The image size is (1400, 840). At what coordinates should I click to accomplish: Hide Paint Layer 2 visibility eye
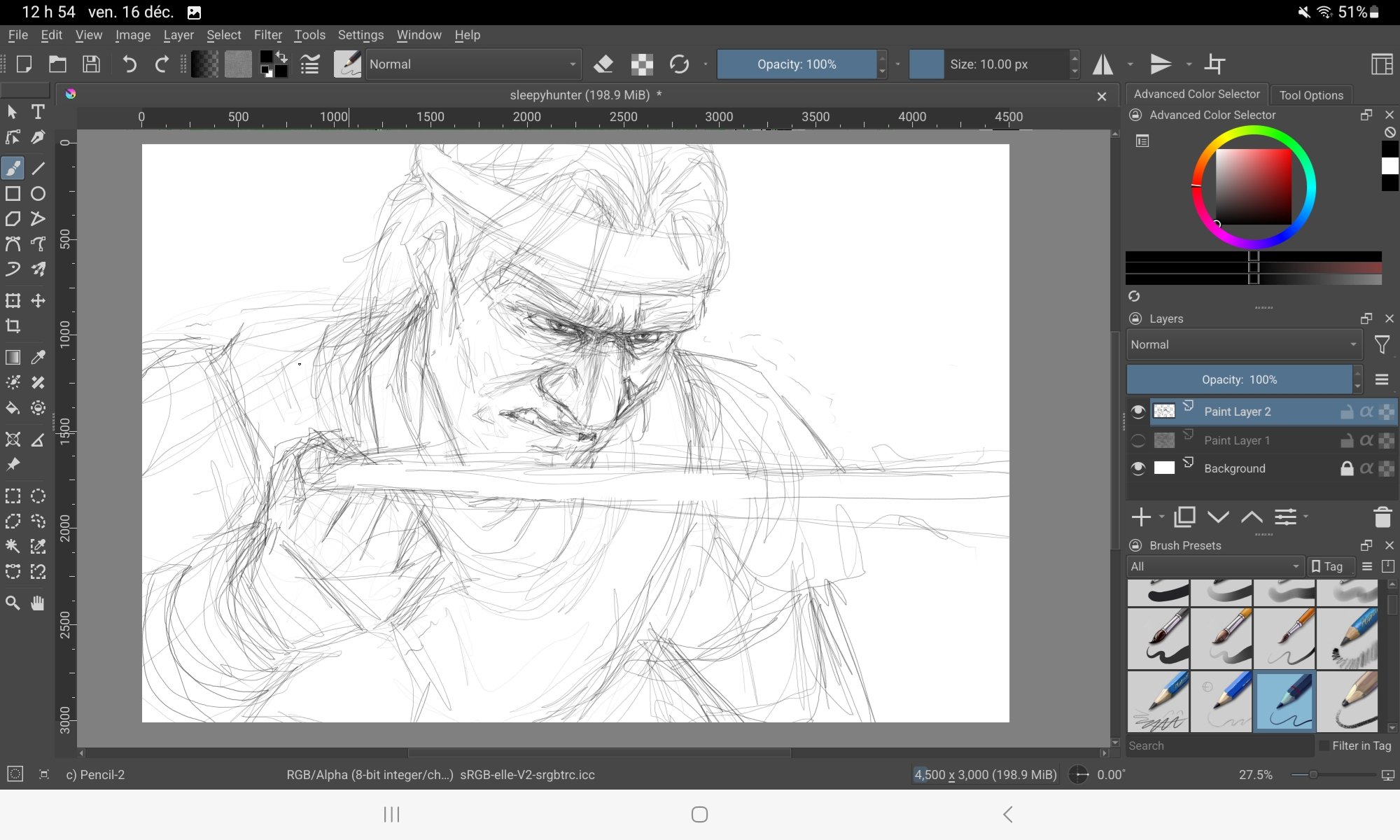1138,412
